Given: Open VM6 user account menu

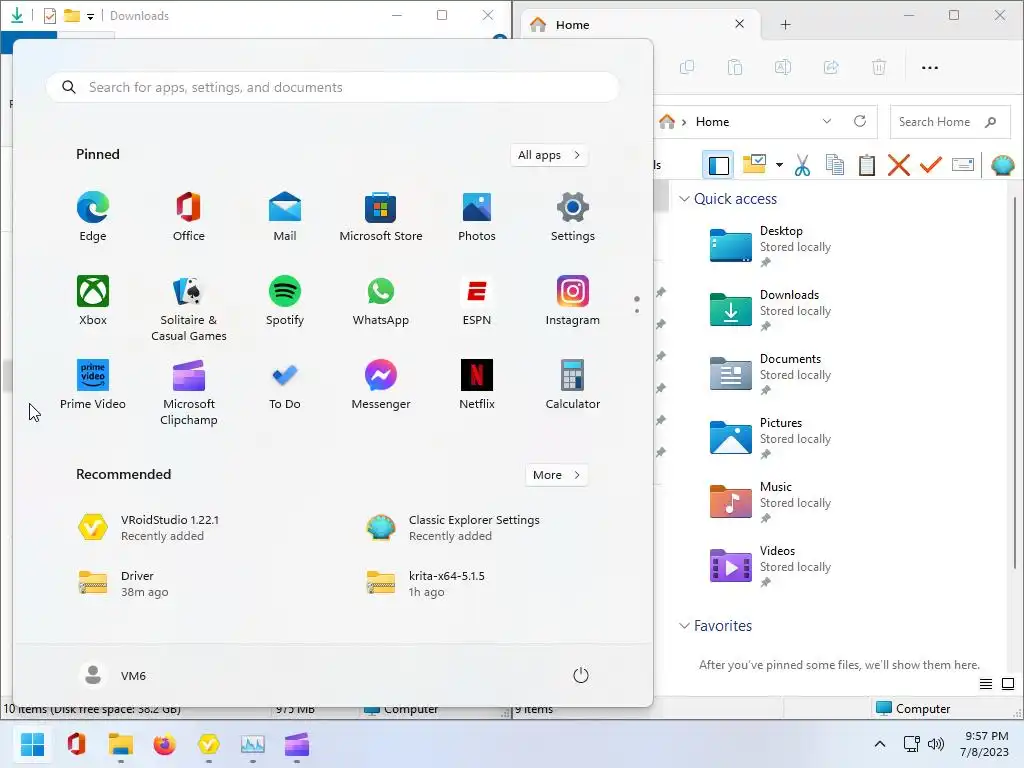Looking at the screenshot, I should (x=114, y=675).
